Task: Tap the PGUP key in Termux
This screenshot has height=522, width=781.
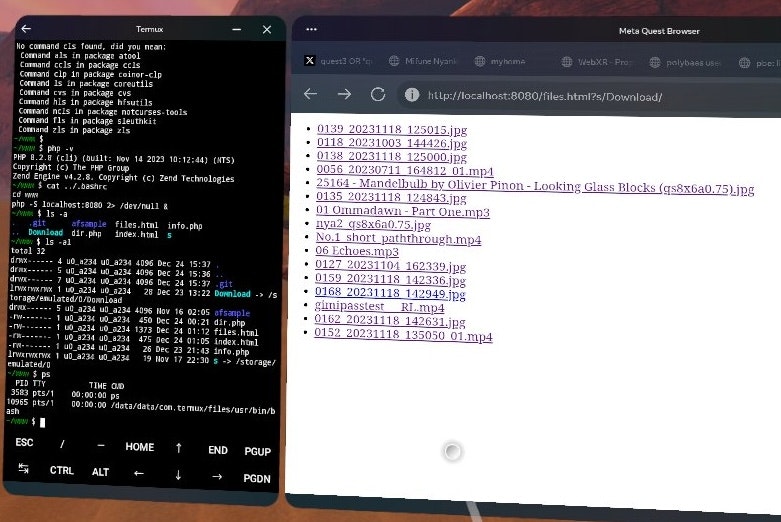Action: coord(258,451)
